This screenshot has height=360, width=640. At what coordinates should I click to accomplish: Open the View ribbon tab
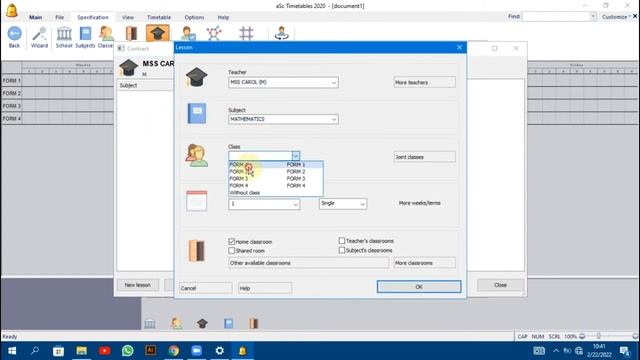pos(128,18)
